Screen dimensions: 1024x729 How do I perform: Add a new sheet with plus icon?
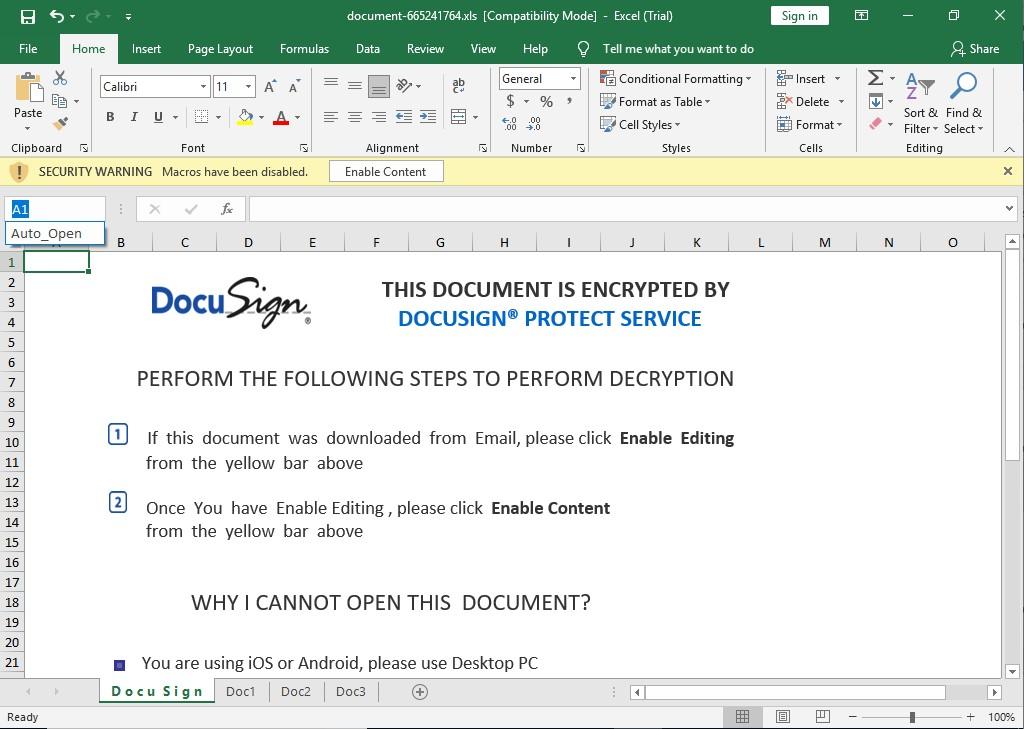click(x=420, y=691)
